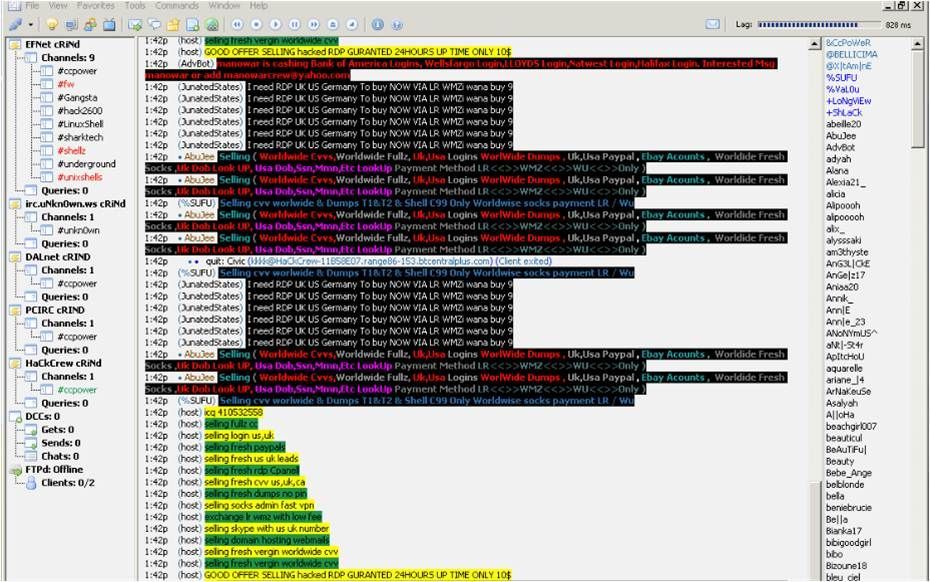Click the rewind media button
This screenshot has width=930, height=582.
237,24
